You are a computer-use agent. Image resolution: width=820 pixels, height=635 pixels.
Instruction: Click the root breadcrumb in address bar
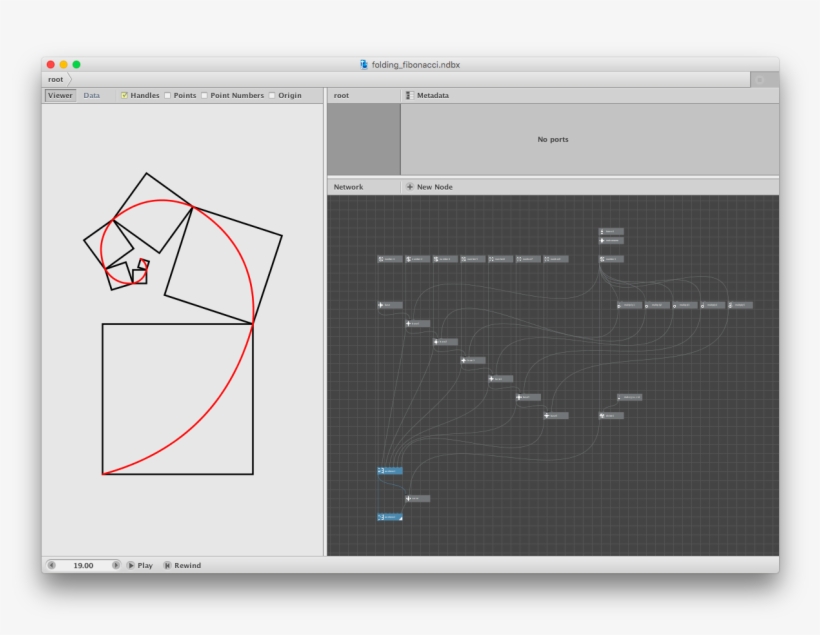coord(56,79)
